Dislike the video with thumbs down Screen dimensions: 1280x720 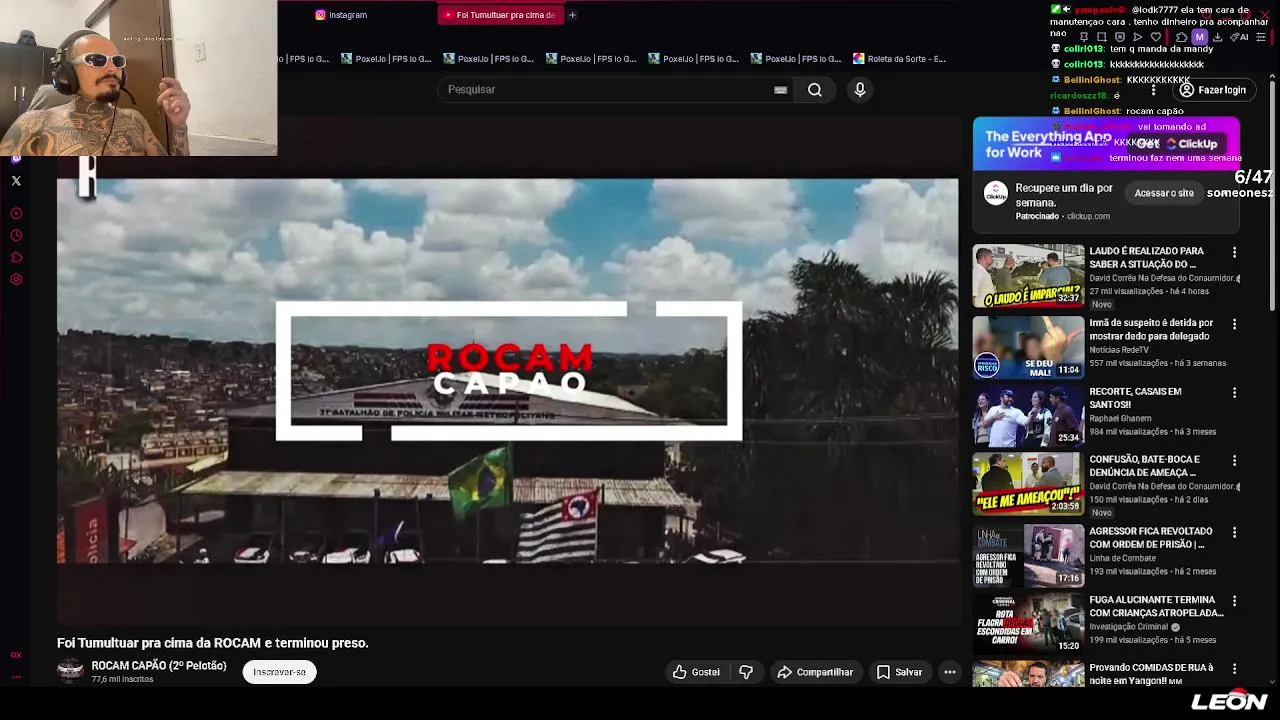click(746, 672)
